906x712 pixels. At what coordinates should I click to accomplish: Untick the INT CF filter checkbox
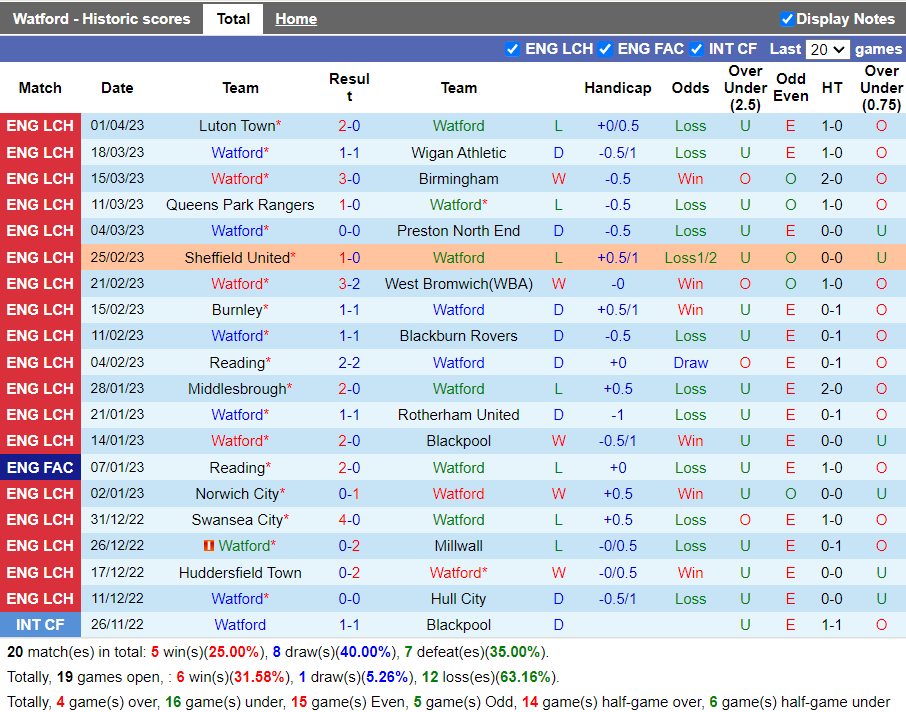pyautogui.click(x=697, y=49)
